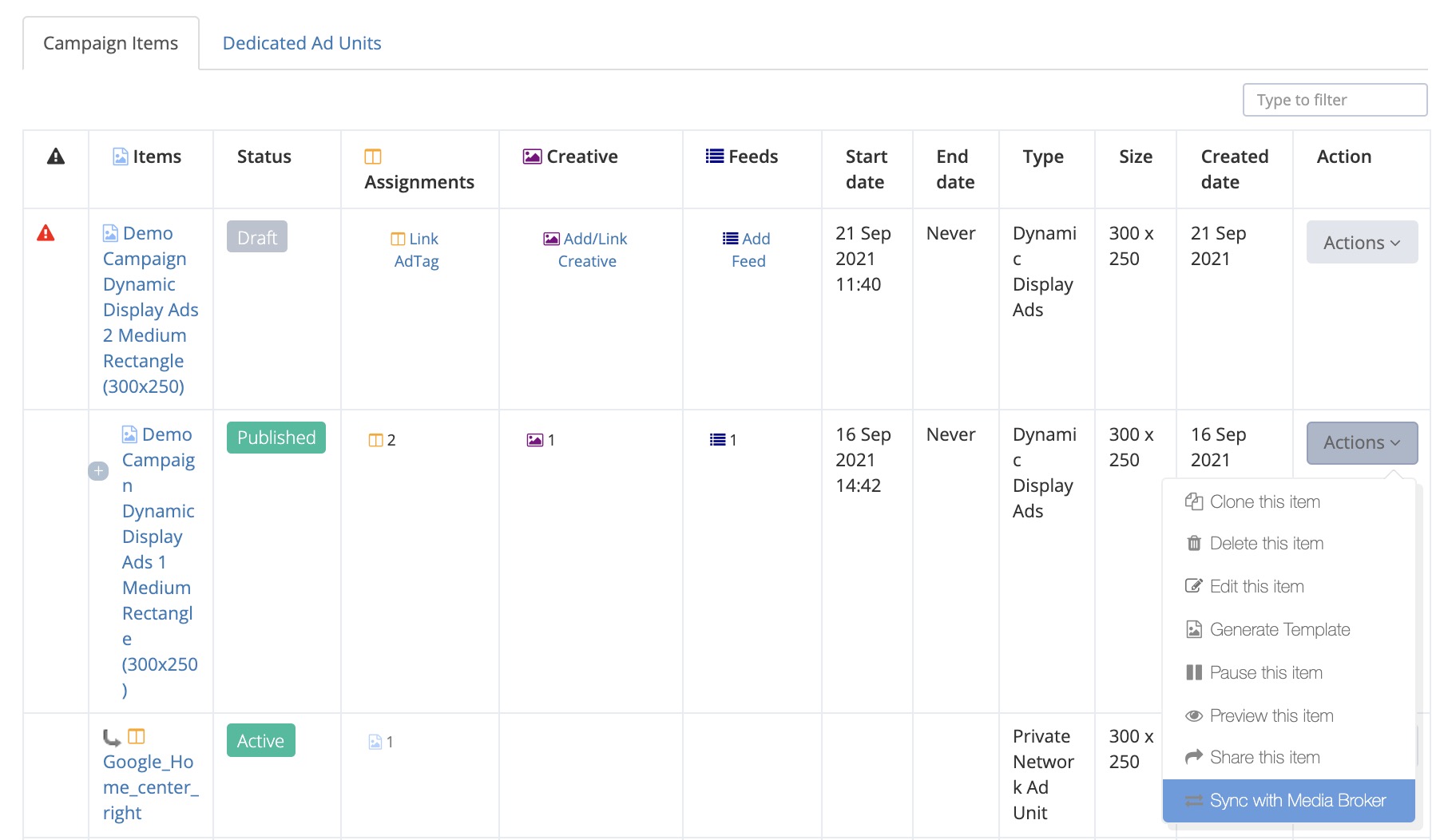The image size is (1444, 840).
Task: Close the open Actions dropdown of the Published item
Action: (x=1362, y=442)
